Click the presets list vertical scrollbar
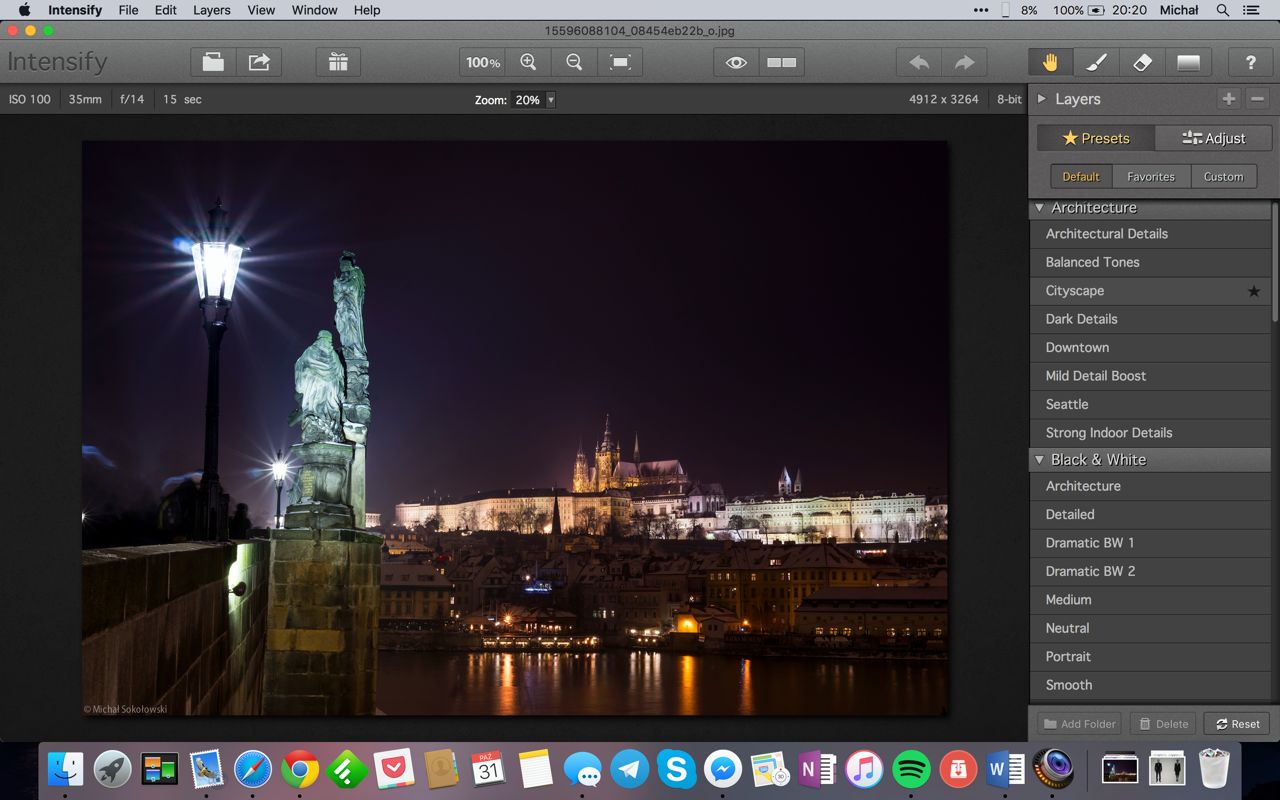The image size is (1280, 800). pos(1275,260)
